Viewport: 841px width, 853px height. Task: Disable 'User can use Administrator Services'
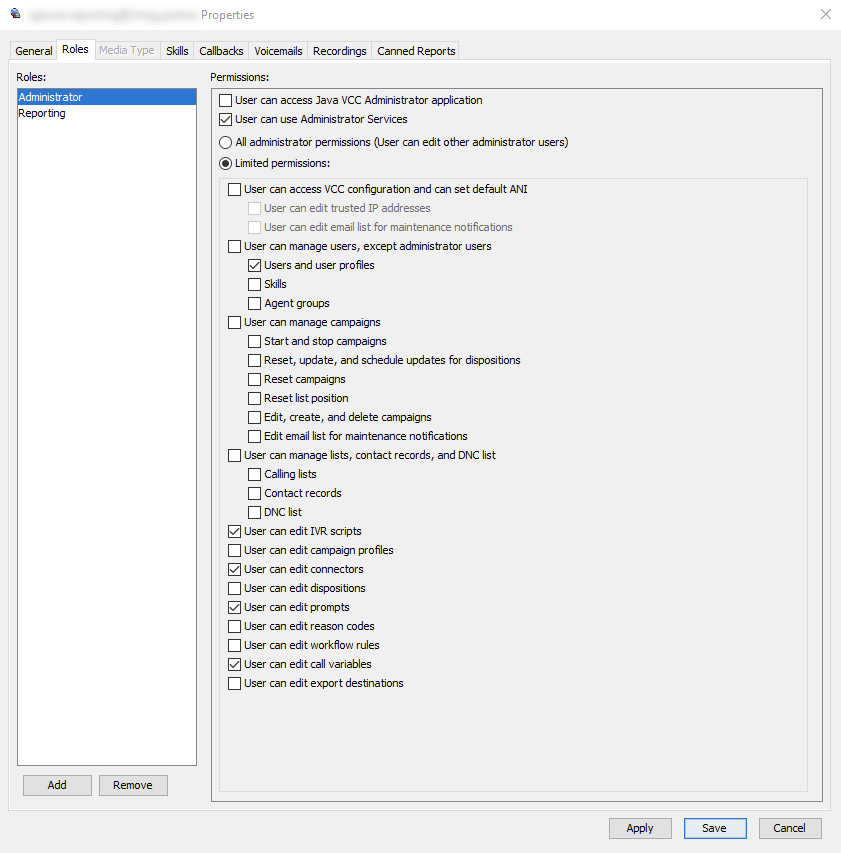(225, 120)
